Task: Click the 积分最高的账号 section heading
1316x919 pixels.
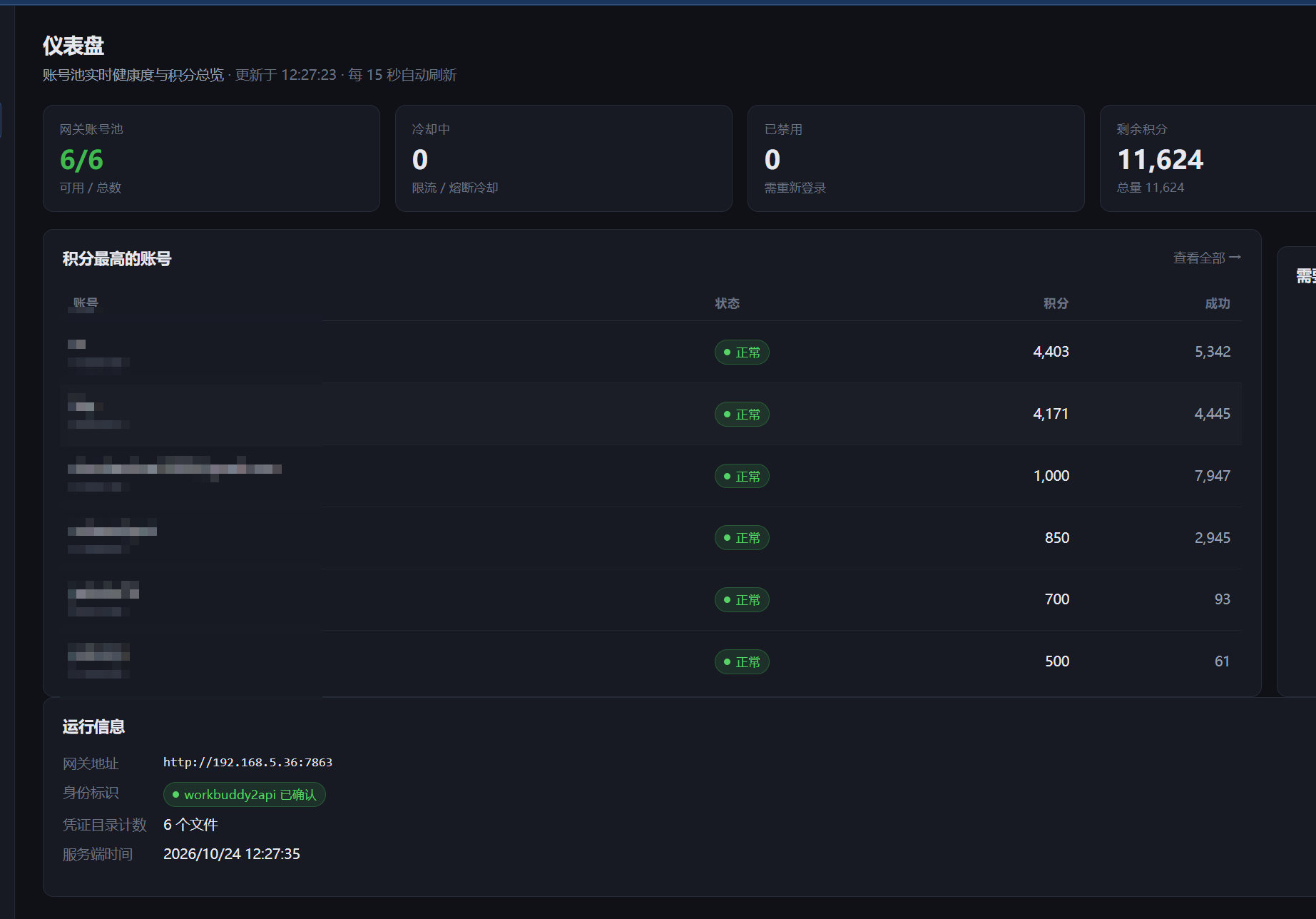Action: point(117,259)
